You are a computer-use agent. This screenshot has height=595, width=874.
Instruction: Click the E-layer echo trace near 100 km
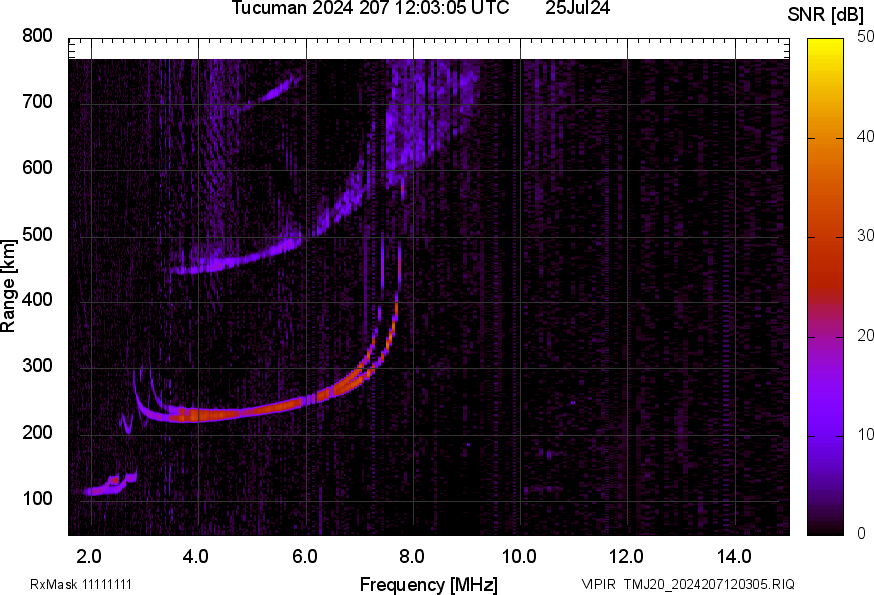(x=110, y=485)
